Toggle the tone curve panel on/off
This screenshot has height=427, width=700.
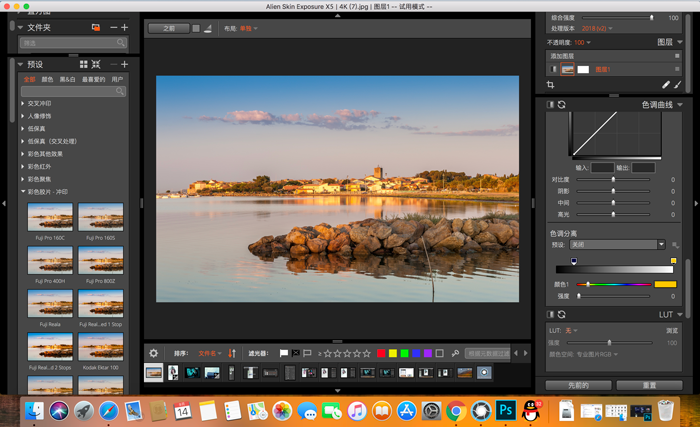[551, 104]
